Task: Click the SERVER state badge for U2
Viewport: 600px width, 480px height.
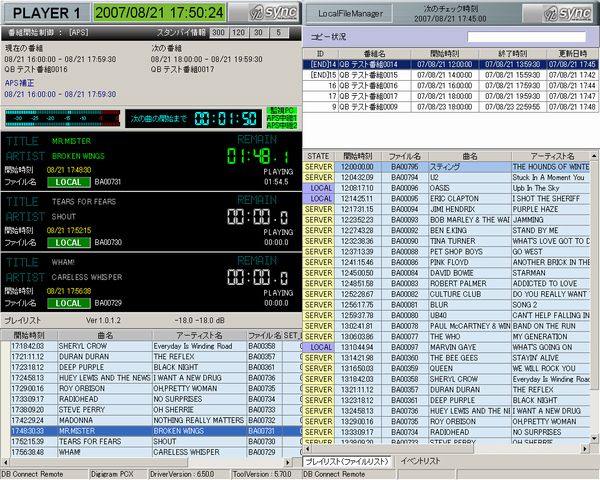Action: click(x=319, y=177)
